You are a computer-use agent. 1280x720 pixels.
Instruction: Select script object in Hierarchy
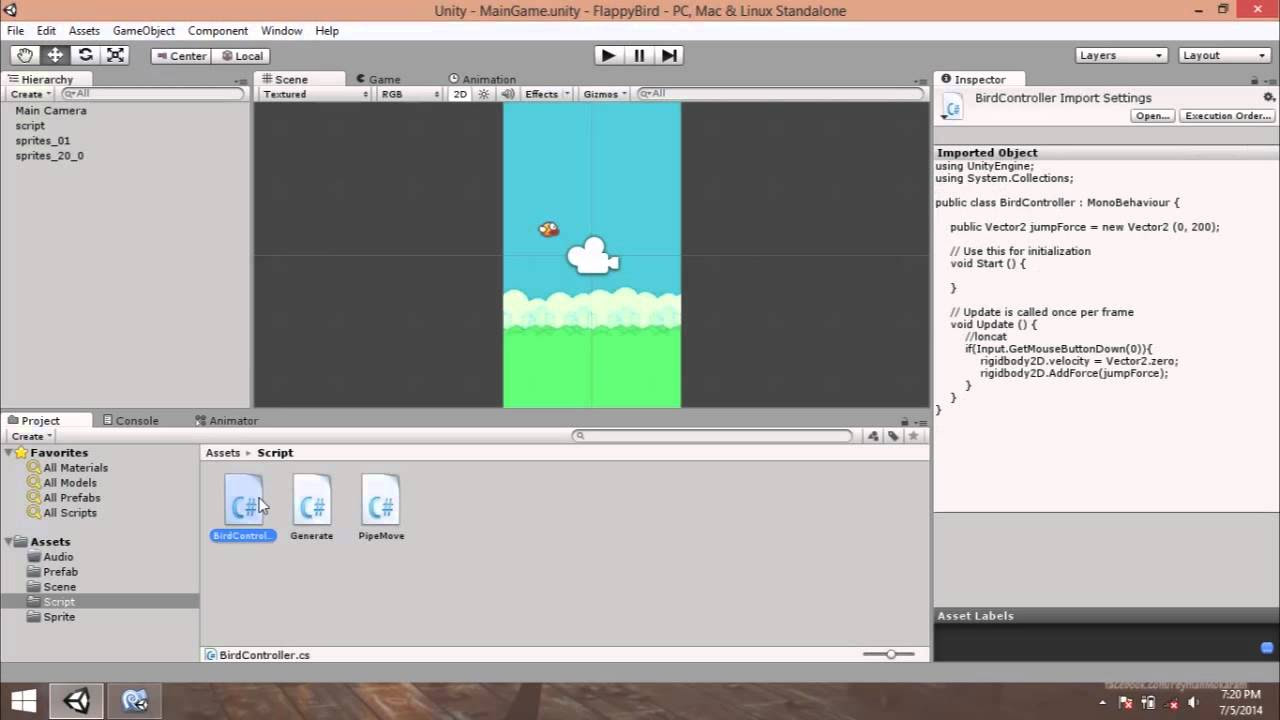30,126
